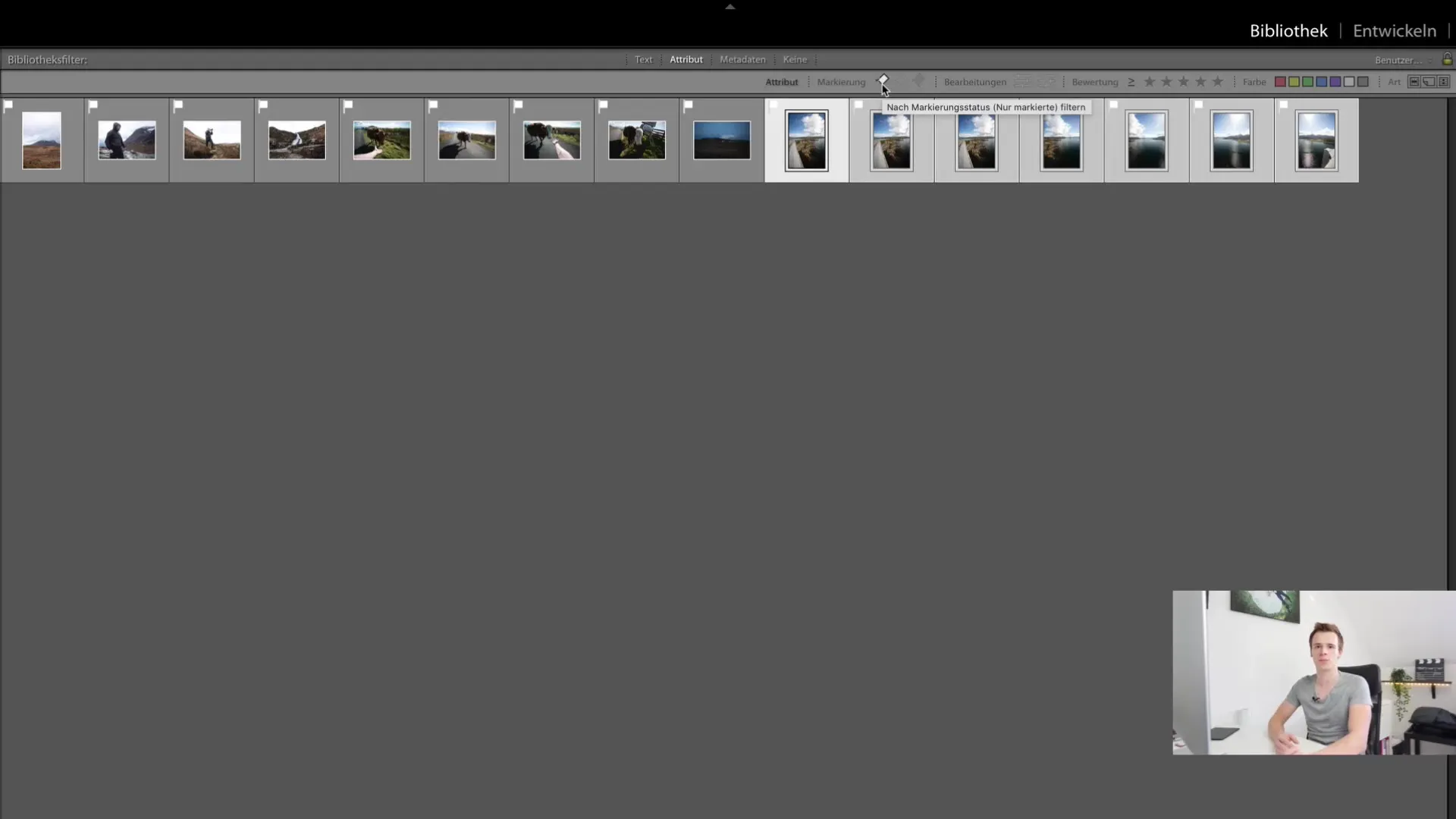Filter by rejected photos flag
Screen dimensions: 1456x819
point(918,80)
